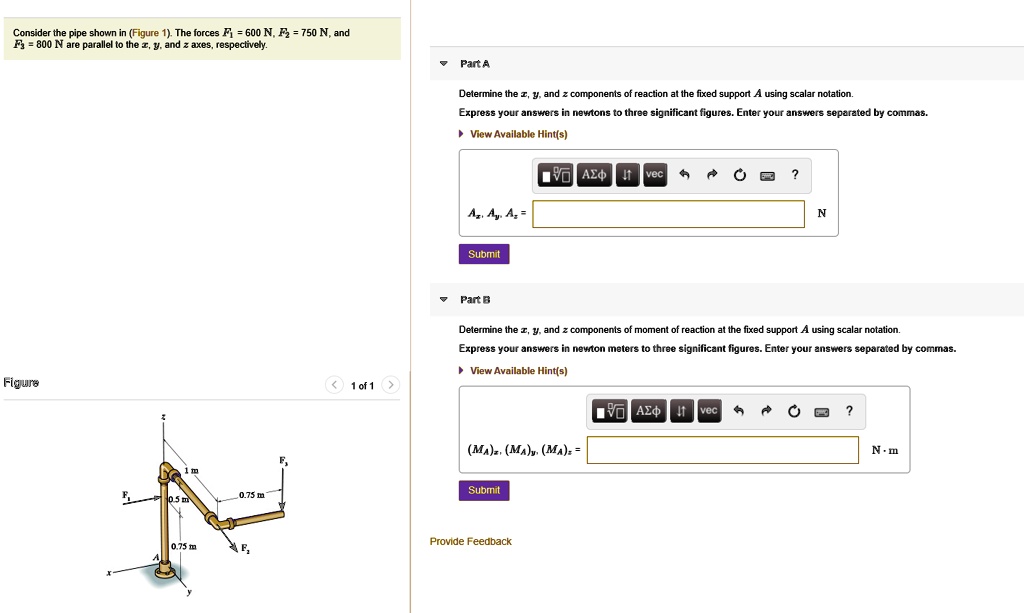
Task: Click the help question mark icon in Part B
Action: tap(848, 410)
